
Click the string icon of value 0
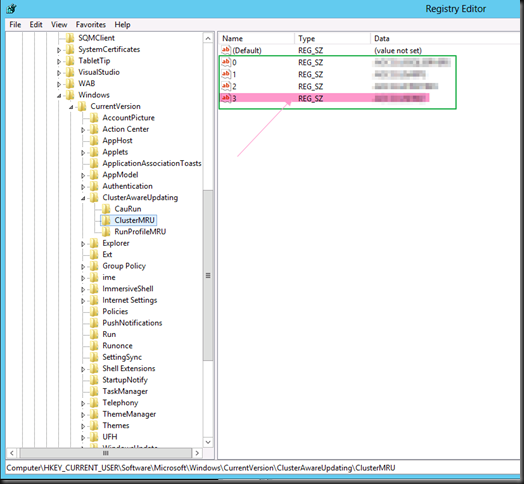pos(226,62)
